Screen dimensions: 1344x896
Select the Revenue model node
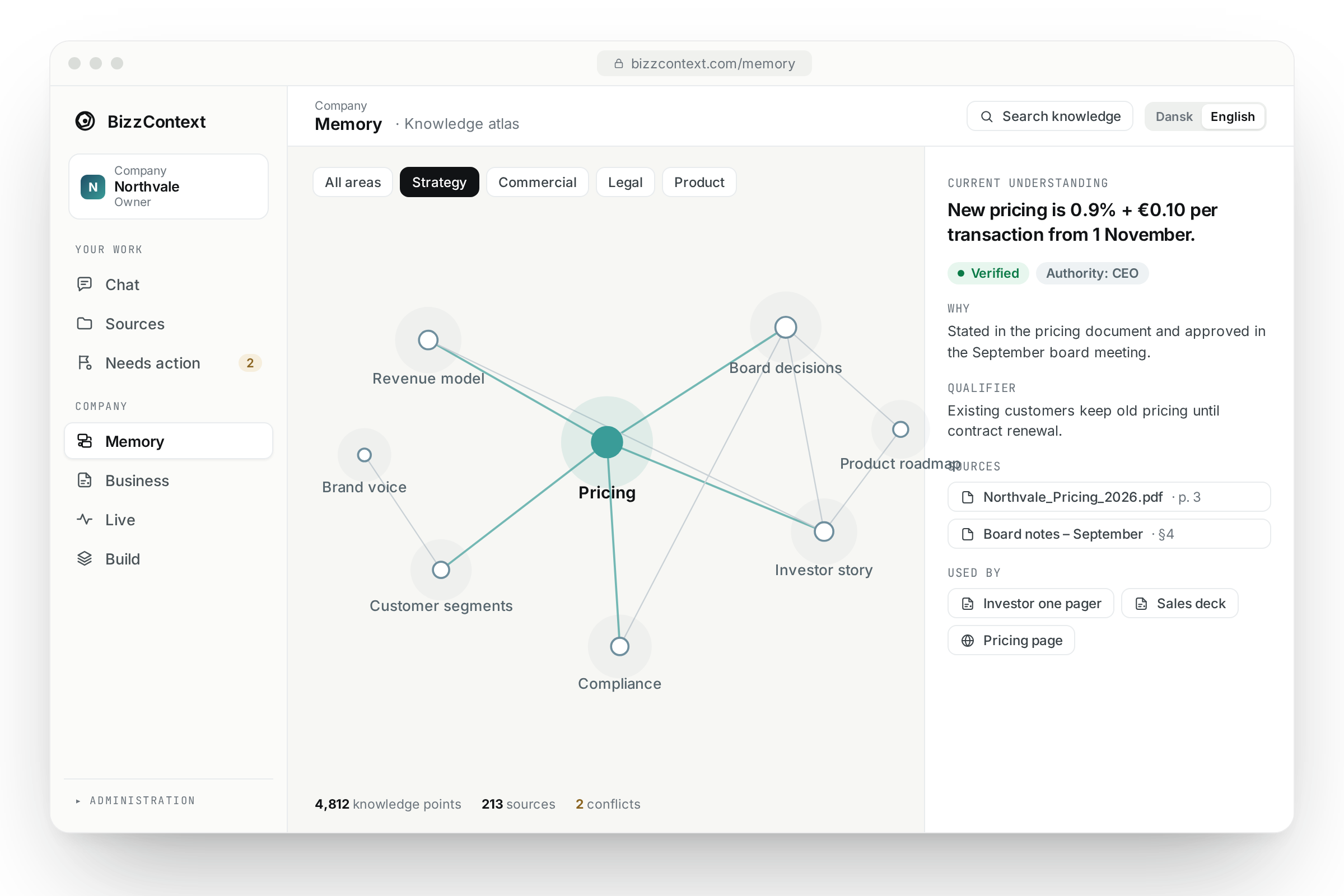pyautogui.click(x=428, y=340)
